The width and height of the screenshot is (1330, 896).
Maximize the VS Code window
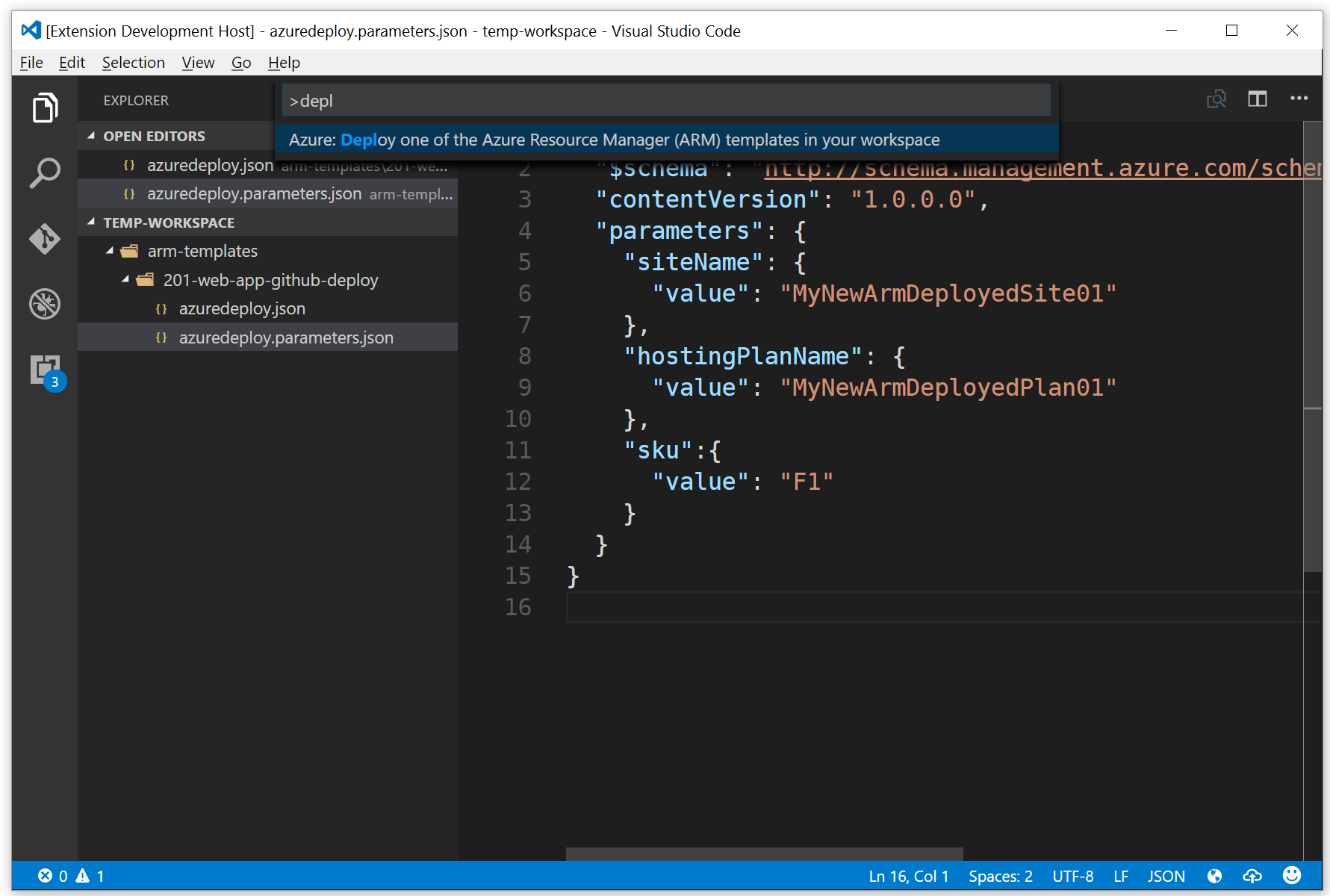[1231, 31]
